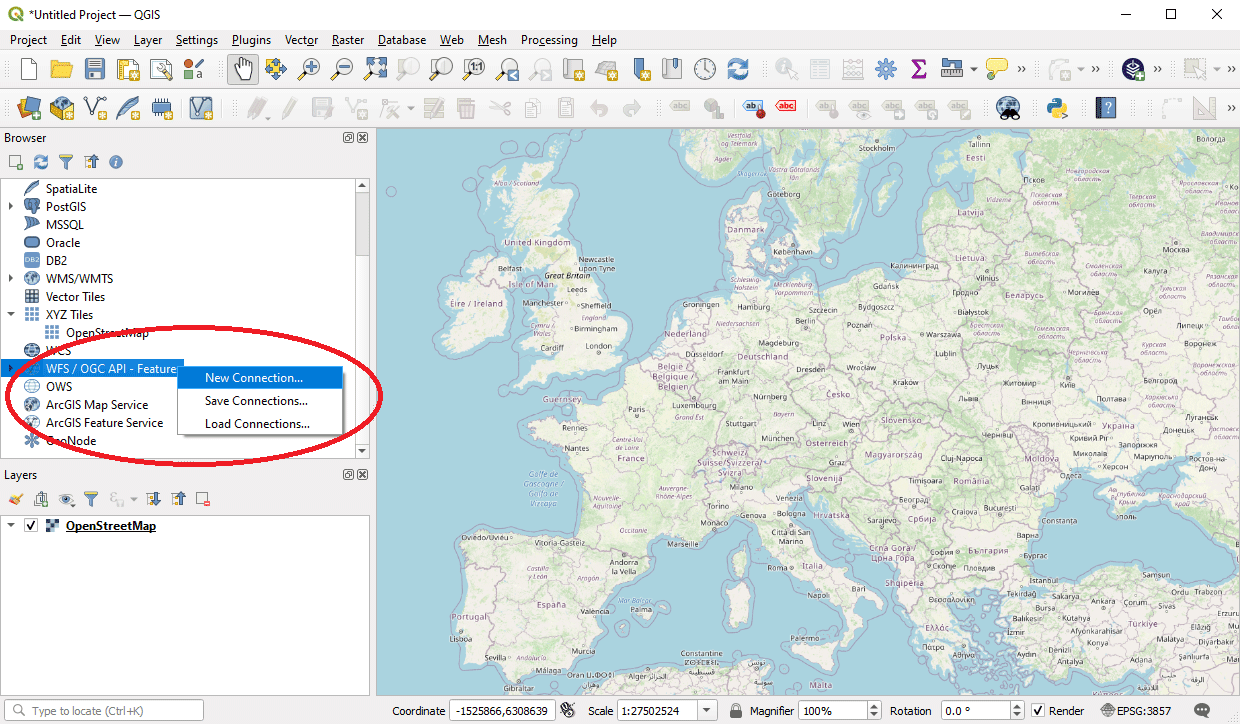Click the Zoom Full extent icon
This screenshot has height=724, width=1240.
375,69
